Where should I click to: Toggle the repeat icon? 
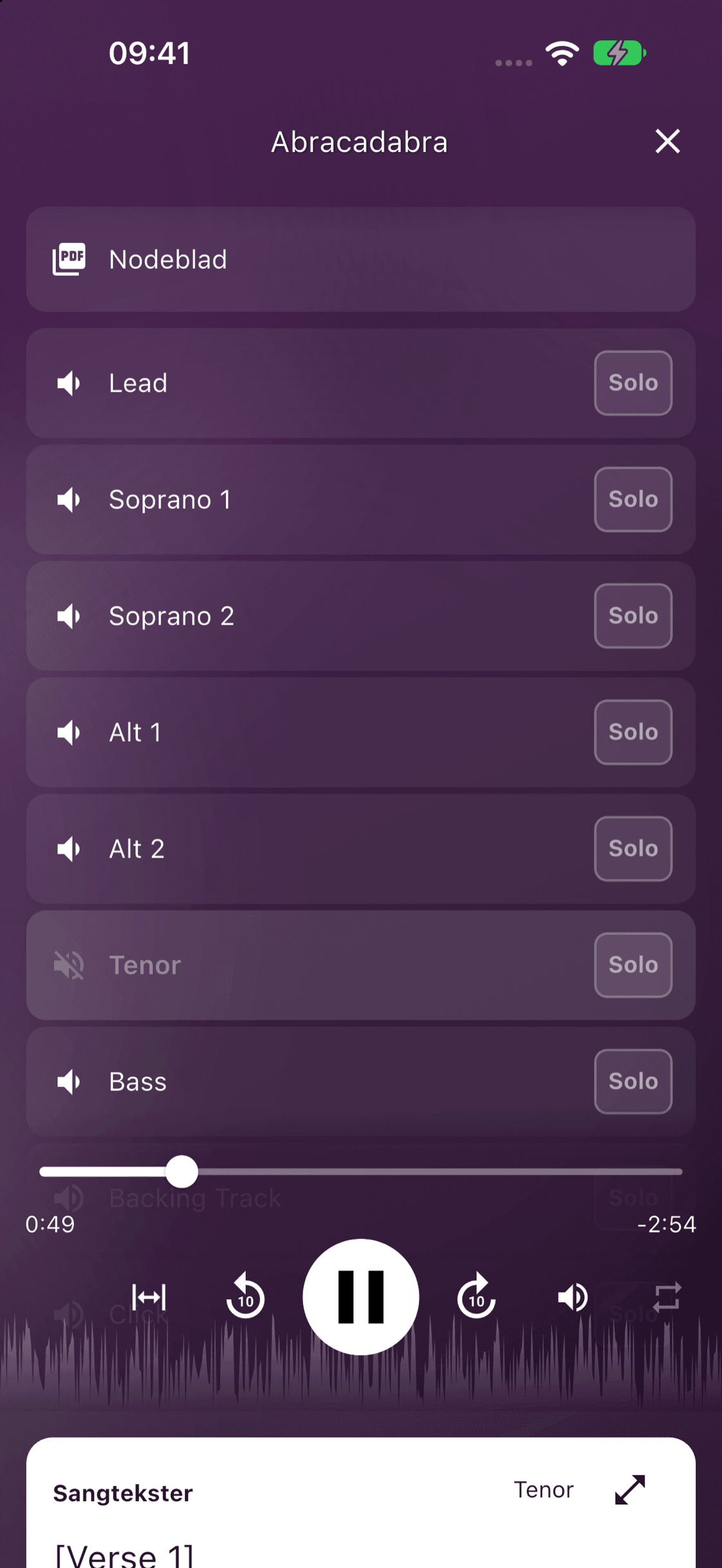[x=667, y=1297]
